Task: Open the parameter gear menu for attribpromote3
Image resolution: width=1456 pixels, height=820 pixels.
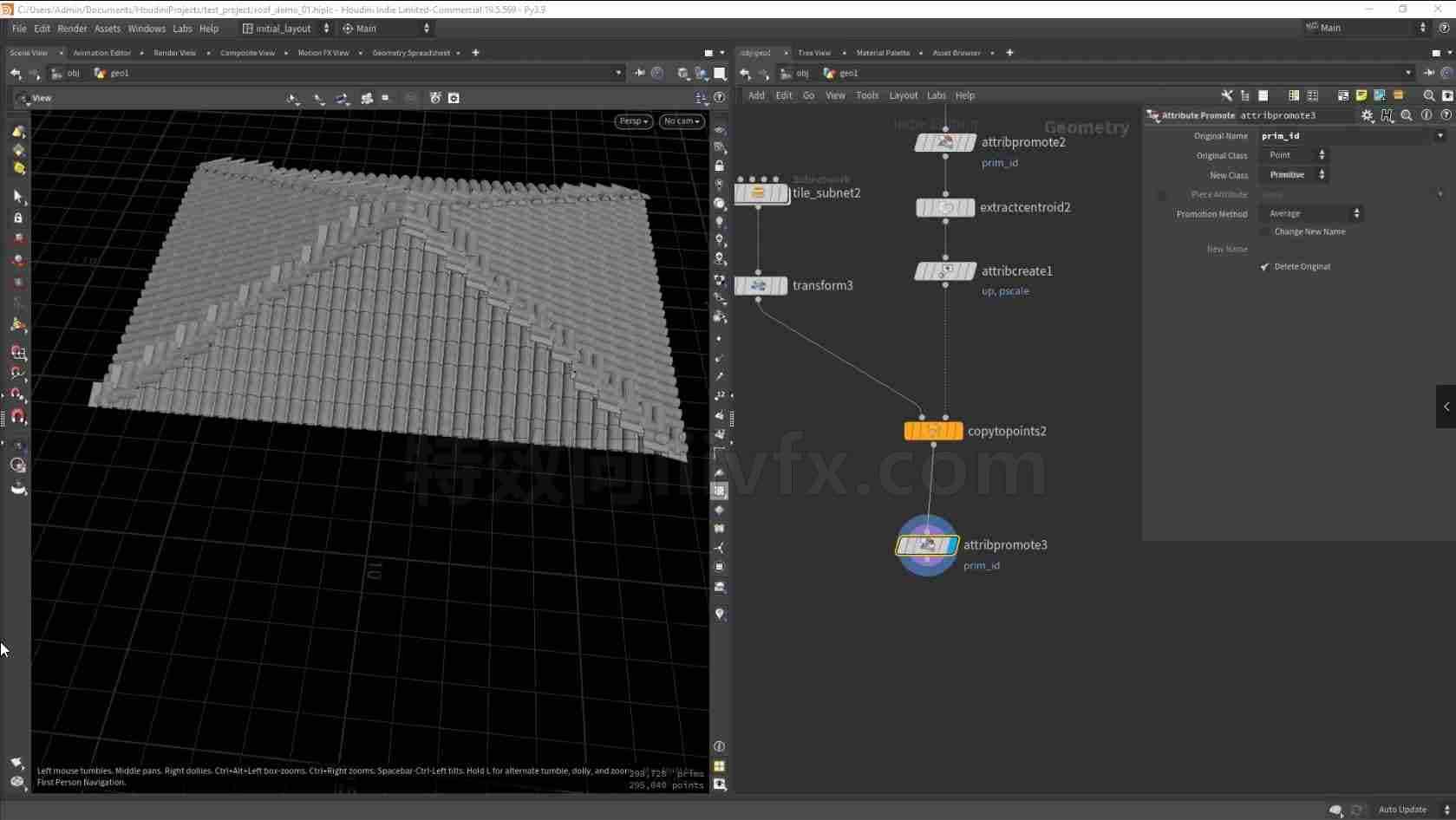Action: [x=1368, y=115]
